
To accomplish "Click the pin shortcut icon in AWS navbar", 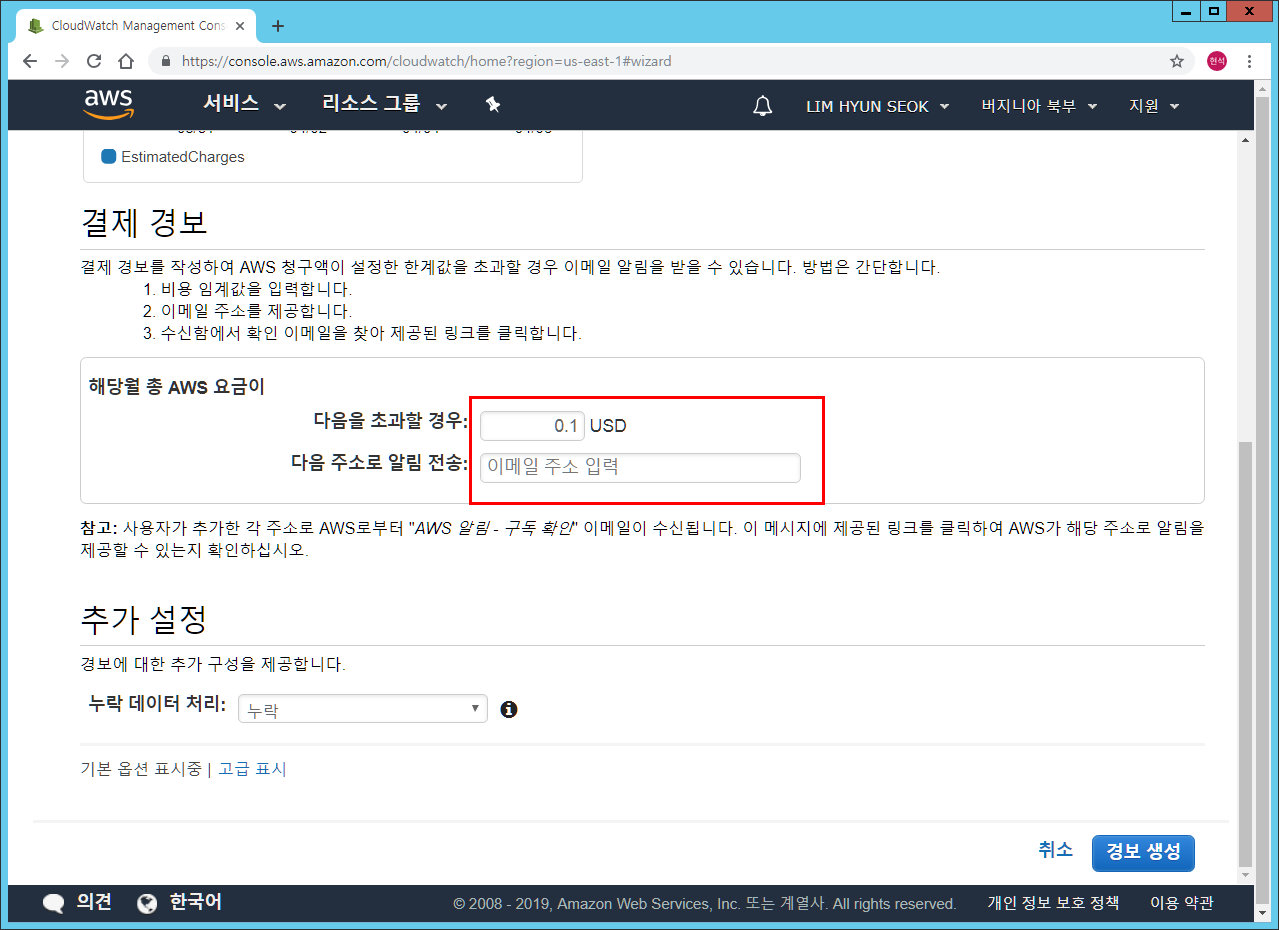I will point(492,104).
